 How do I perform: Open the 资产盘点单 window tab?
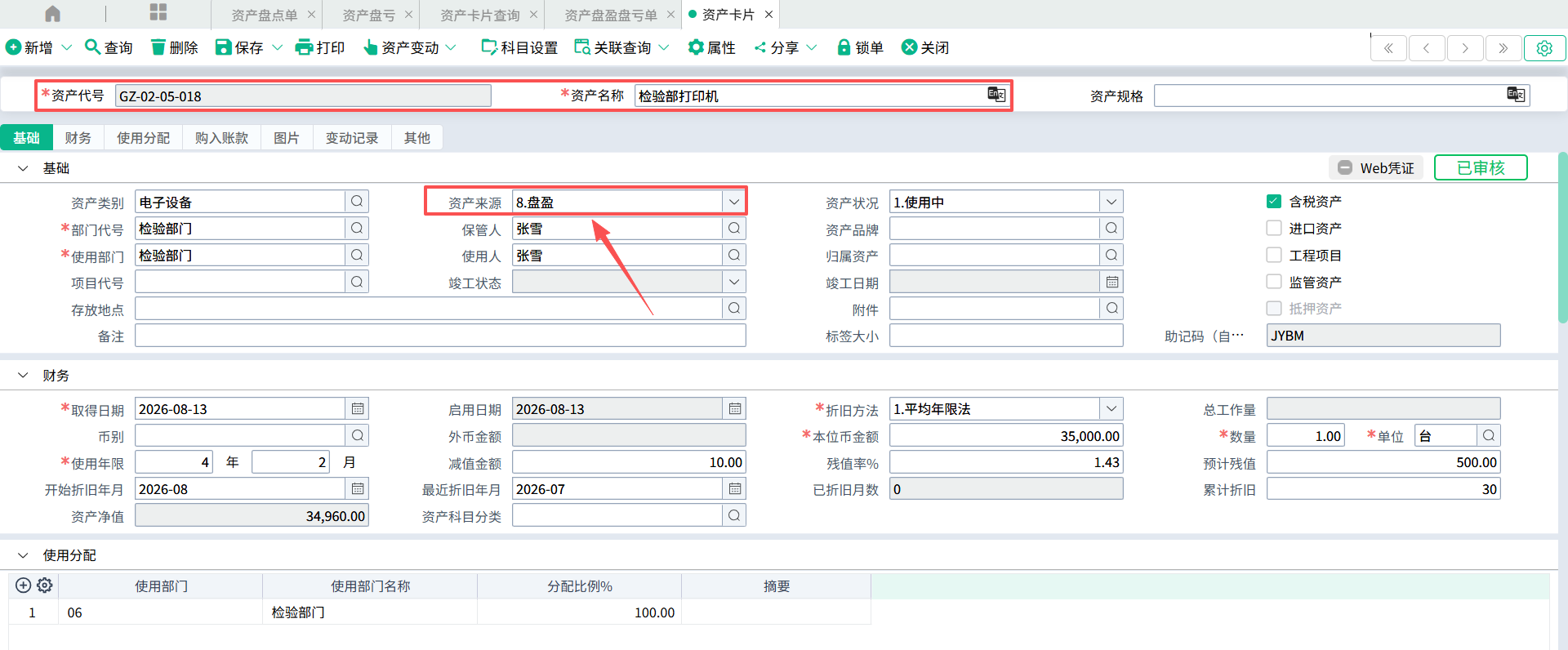[x=265, y=15]
